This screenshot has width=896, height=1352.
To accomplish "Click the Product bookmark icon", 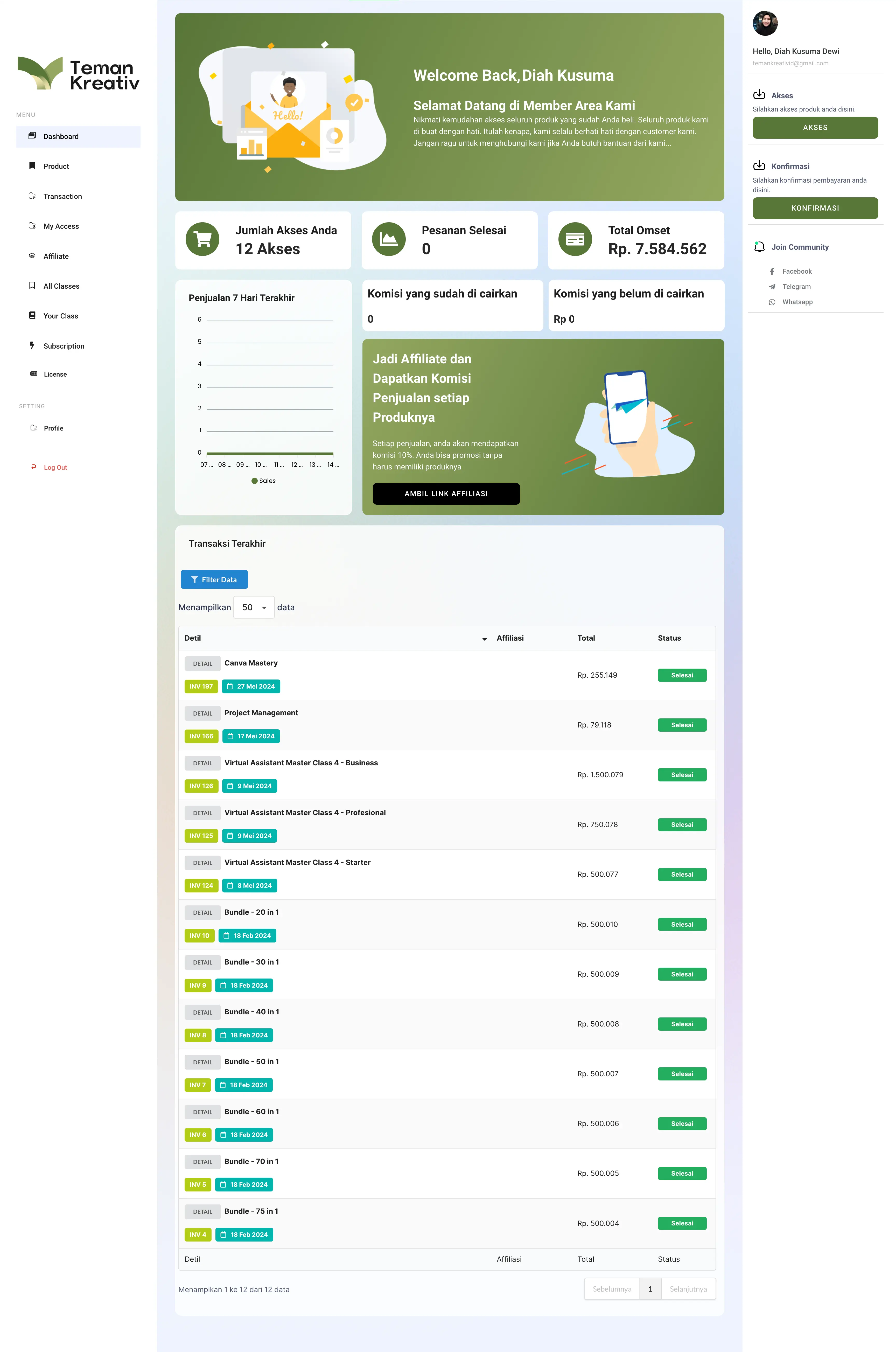I will pos(32,166).
